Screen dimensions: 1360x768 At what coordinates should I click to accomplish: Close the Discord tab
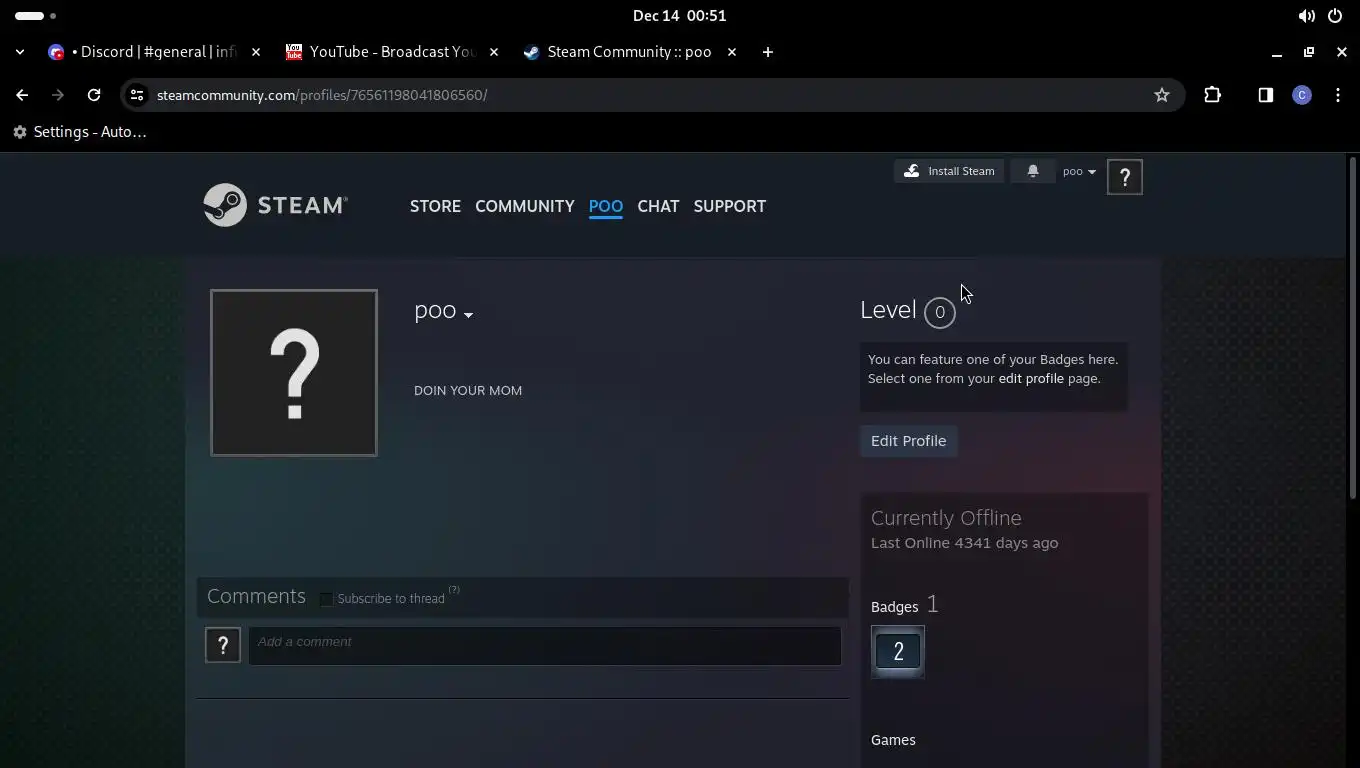(256, 52)
